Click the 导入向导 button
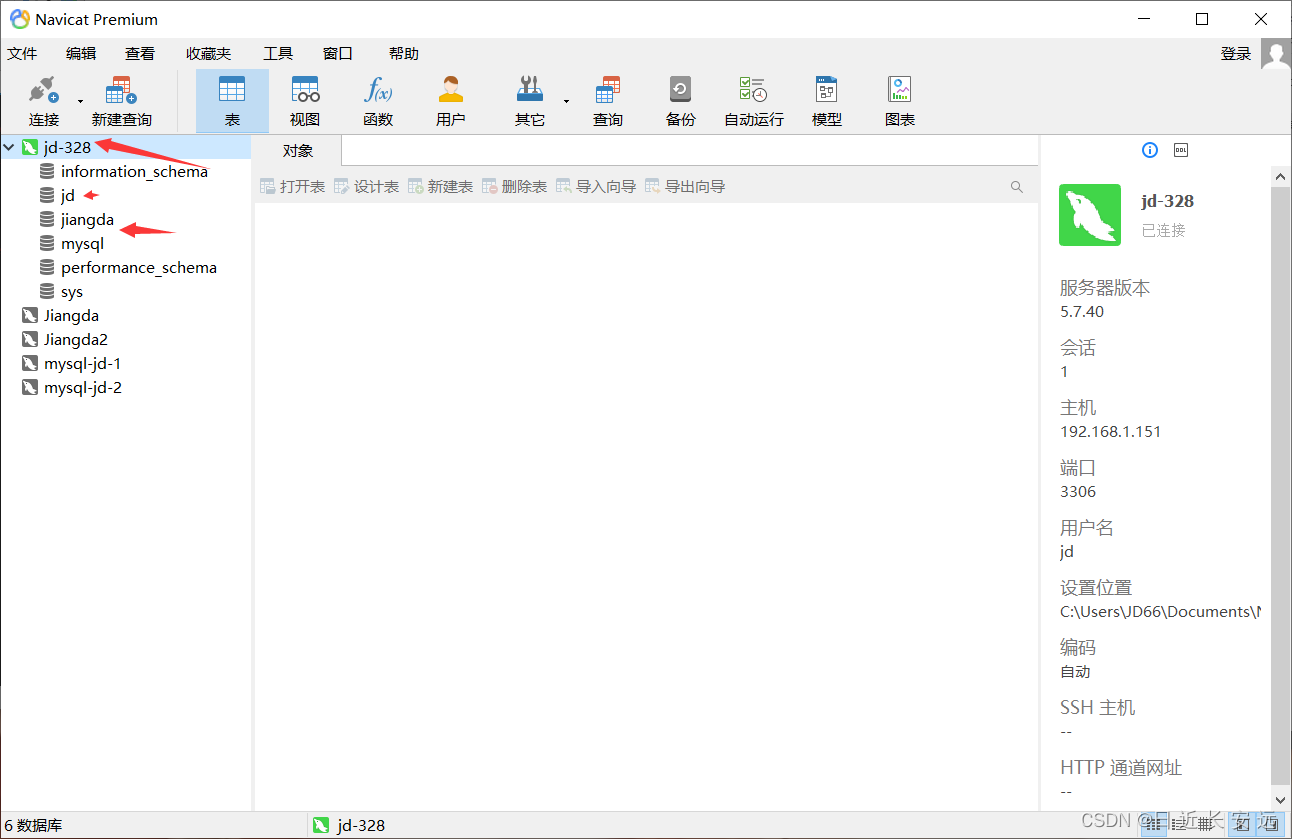The height and width of the screenshot is (839, 1292). (597, 187)
